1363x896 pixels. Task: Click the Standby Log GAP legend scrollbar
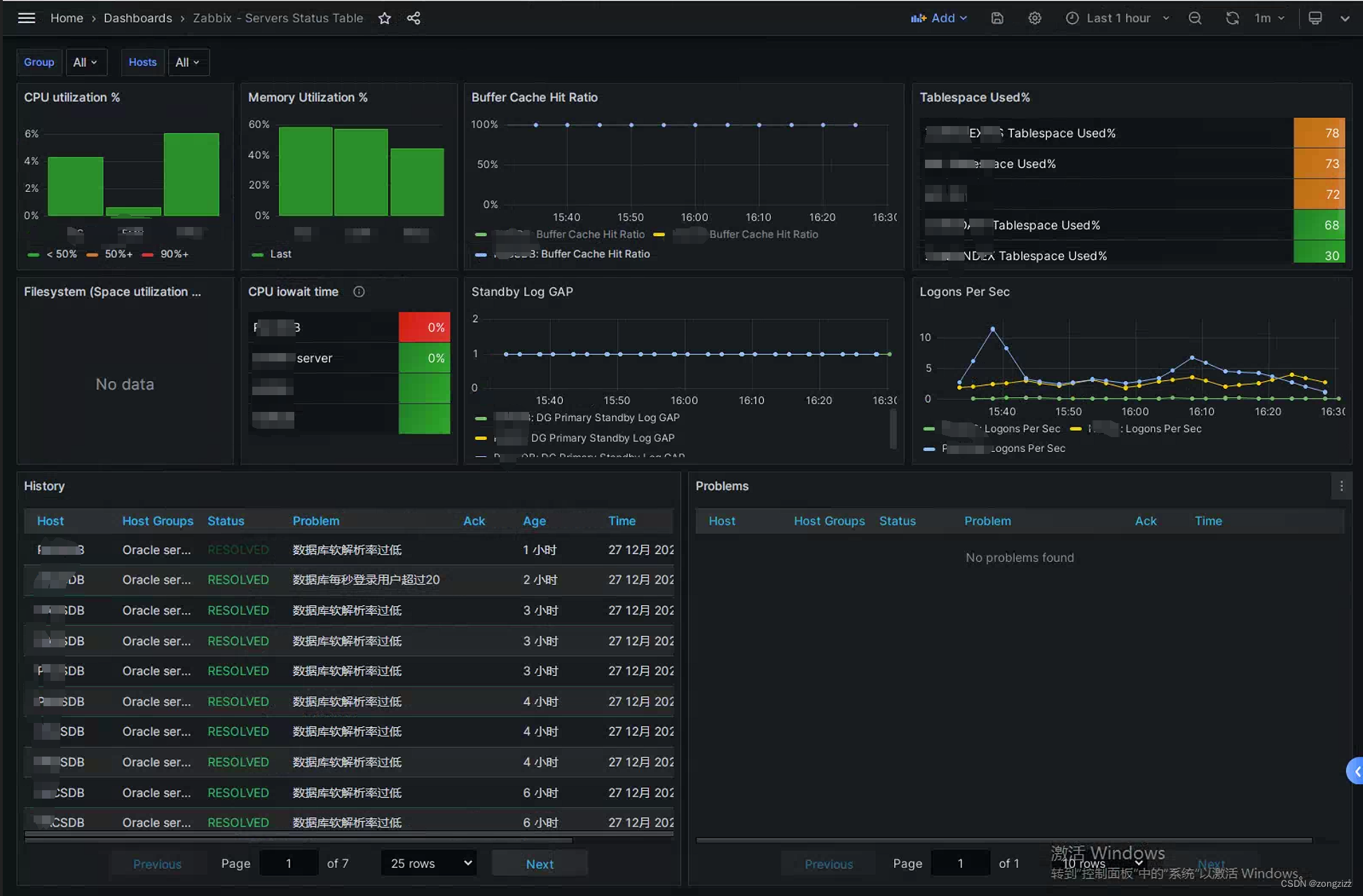pyautogui.click(x=893, y=429)
